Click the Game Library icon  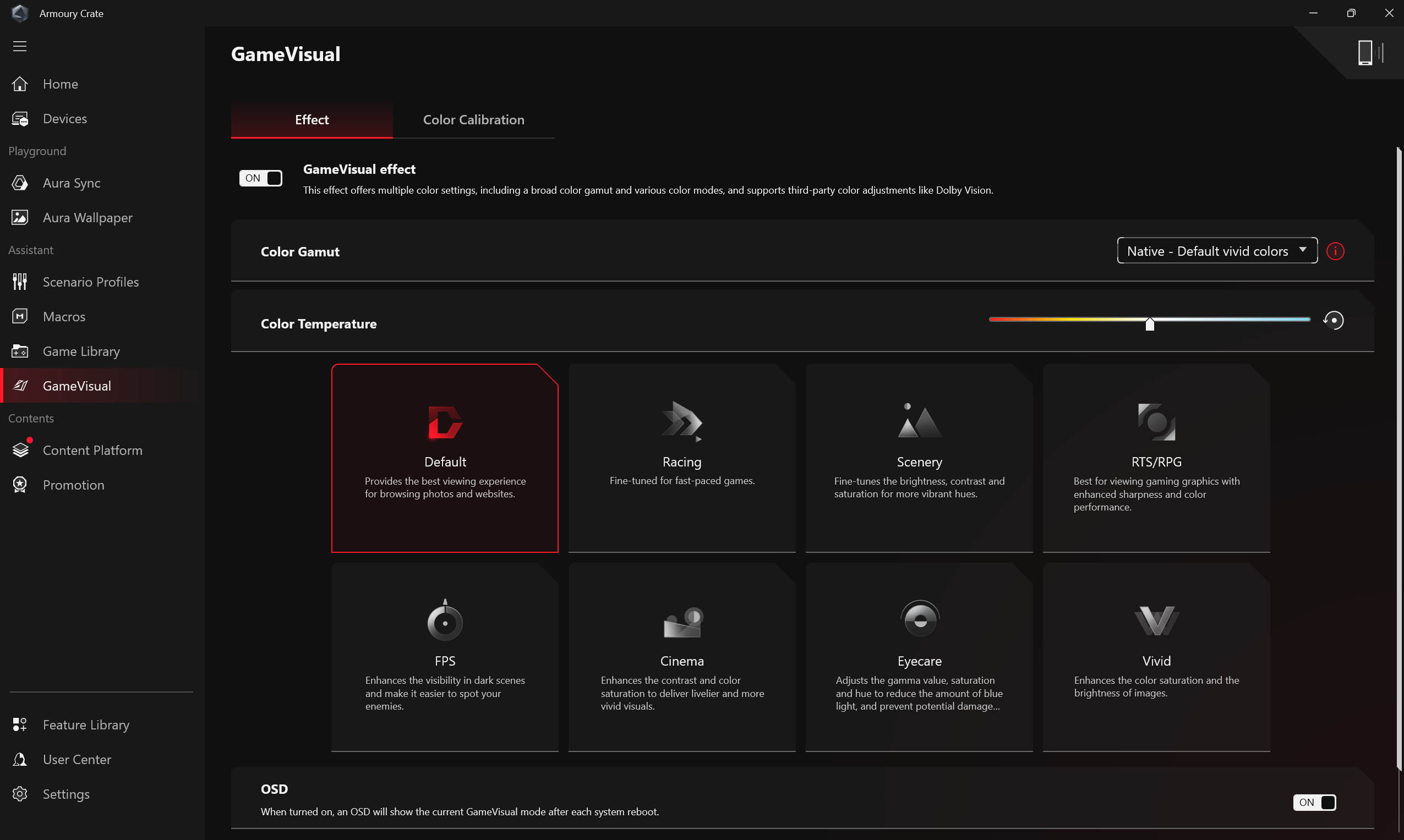click(x=20, y=352)
